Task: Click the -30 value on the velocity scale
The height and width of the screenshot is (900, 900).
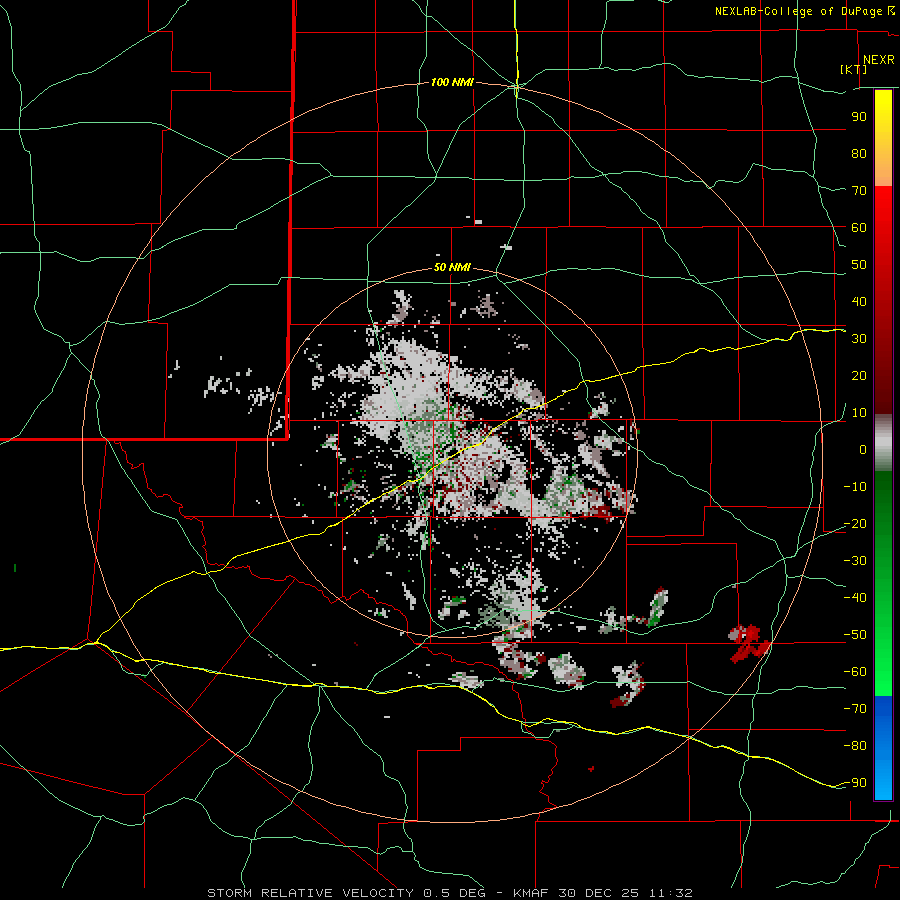Action: click(855, 561)
